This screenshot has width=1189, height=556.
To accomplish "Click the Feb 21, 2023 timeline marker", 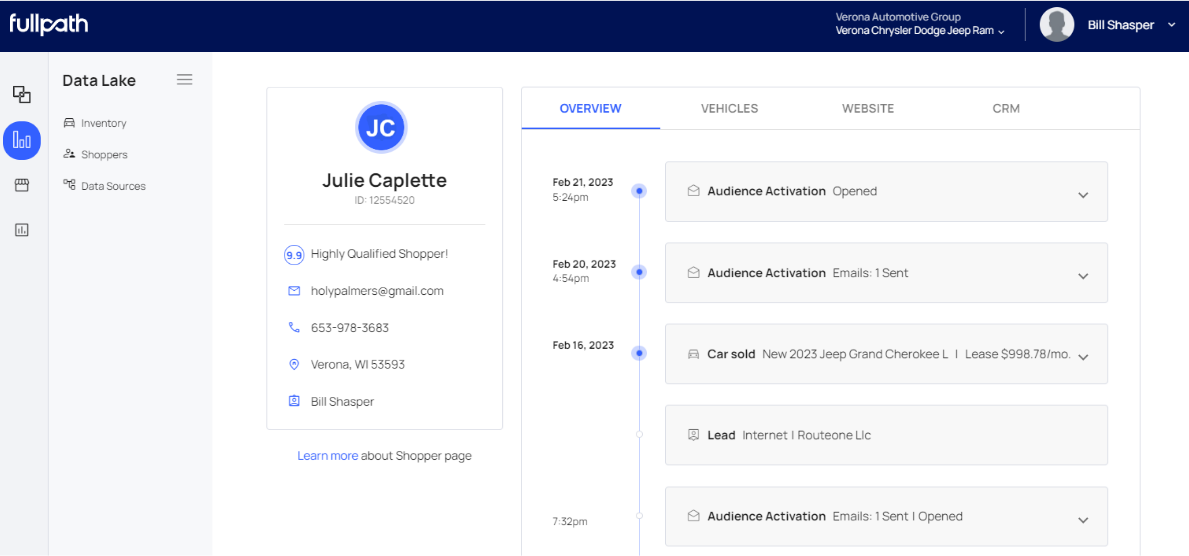I will (x=639, y=190).
